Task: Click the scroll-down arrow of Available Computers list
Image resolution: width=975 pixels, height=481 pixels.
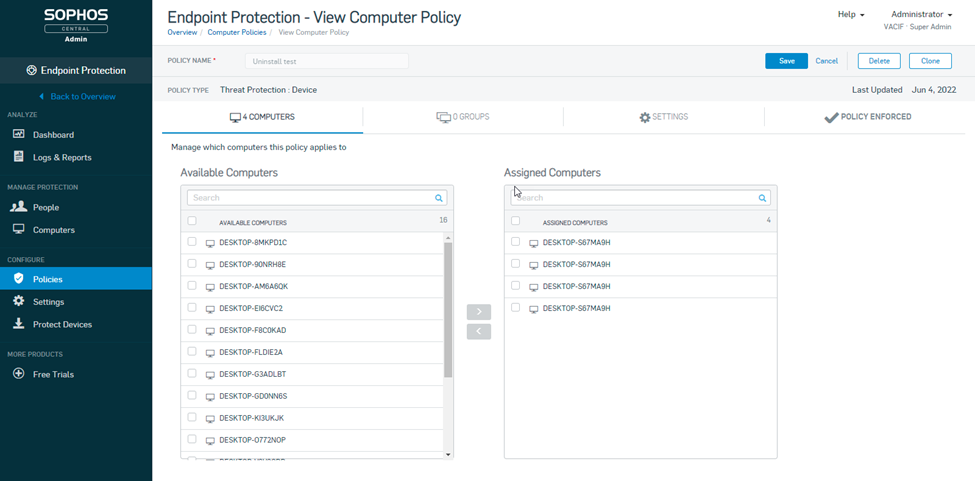Action: 448,454
